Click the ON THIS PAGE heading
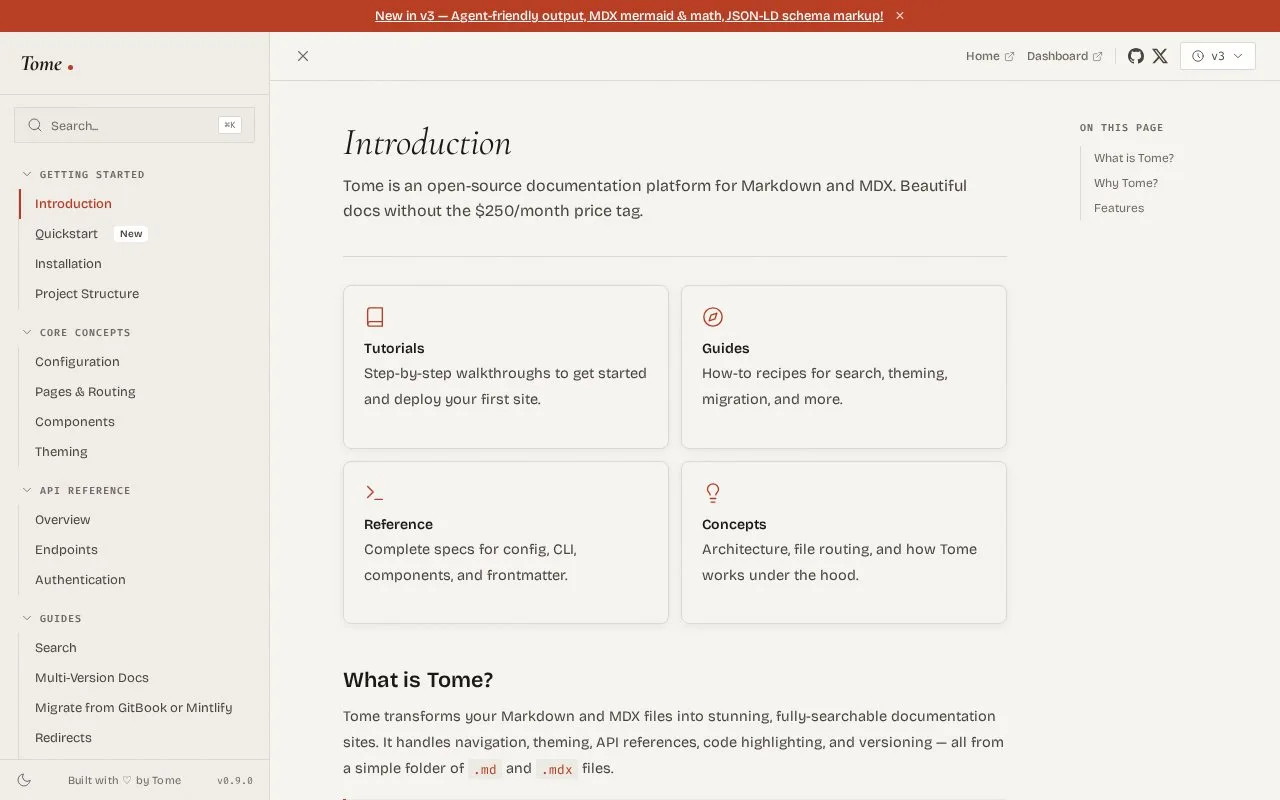The width and height of the screenshot is (1280, 800). pos(1121,128)
